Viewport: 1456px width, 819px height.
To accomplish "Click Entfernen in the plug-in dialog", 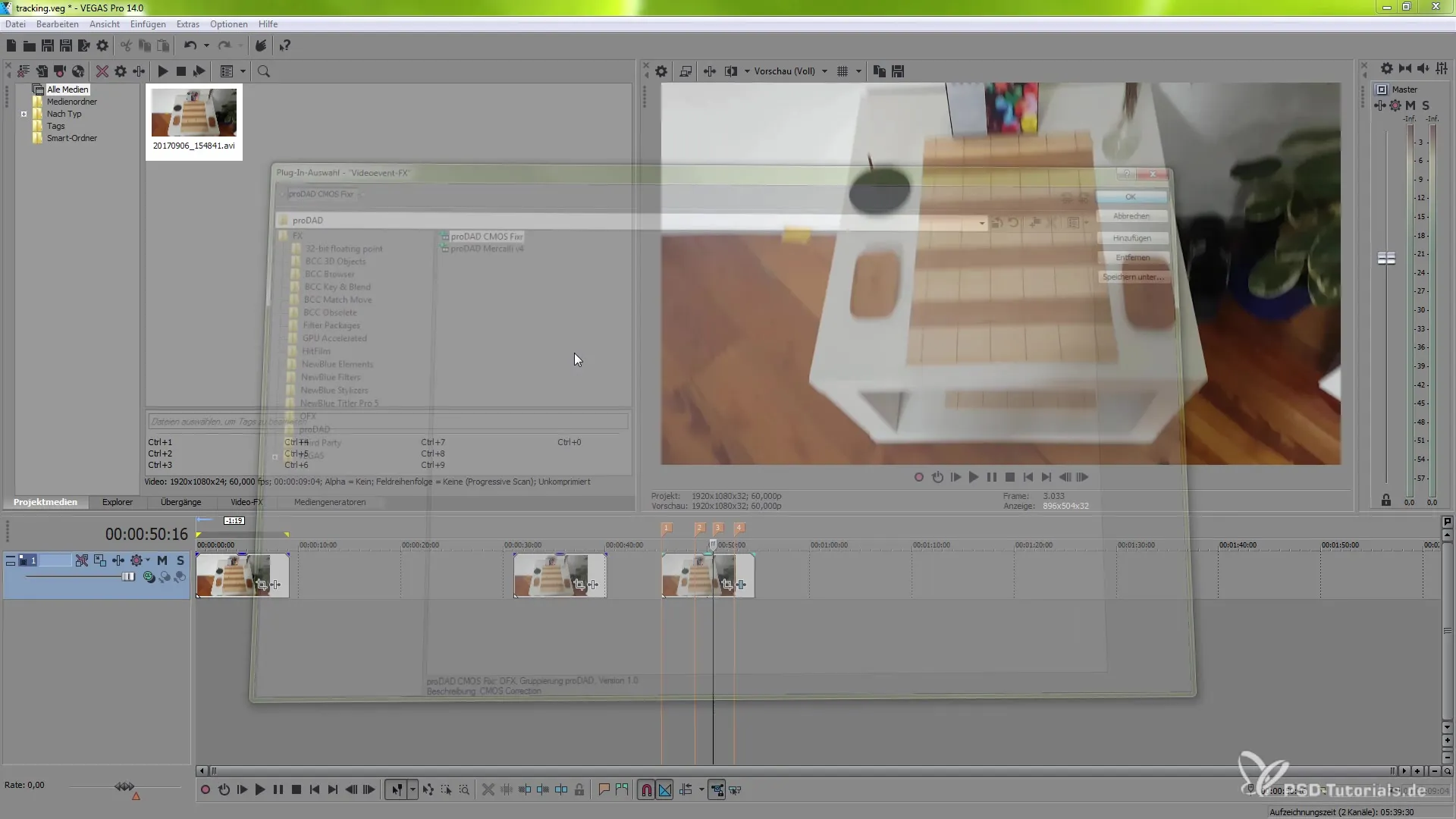I will click(1133, 258).
